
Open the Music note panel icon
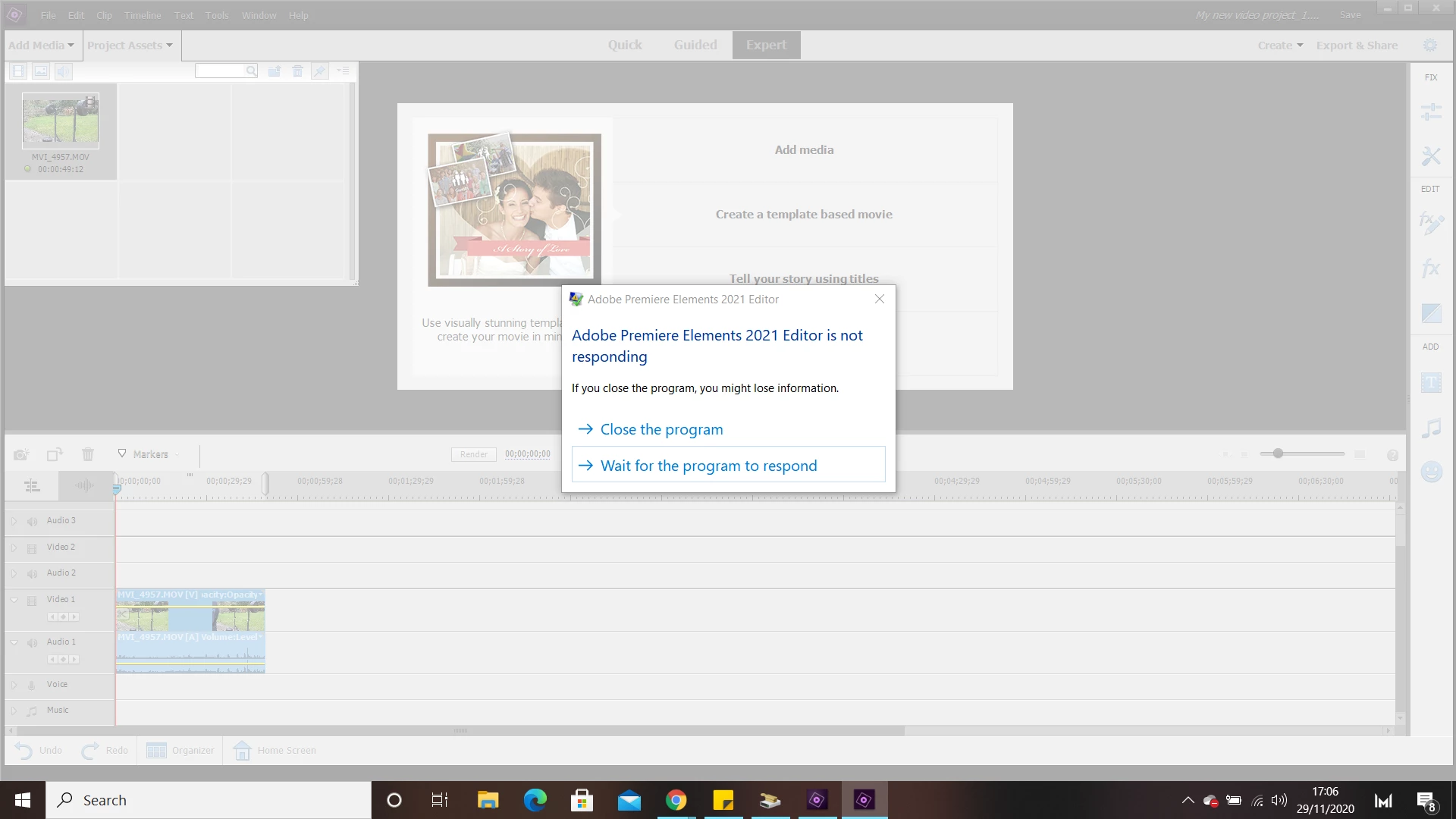pyautogui.click(x=1430, y=428)
